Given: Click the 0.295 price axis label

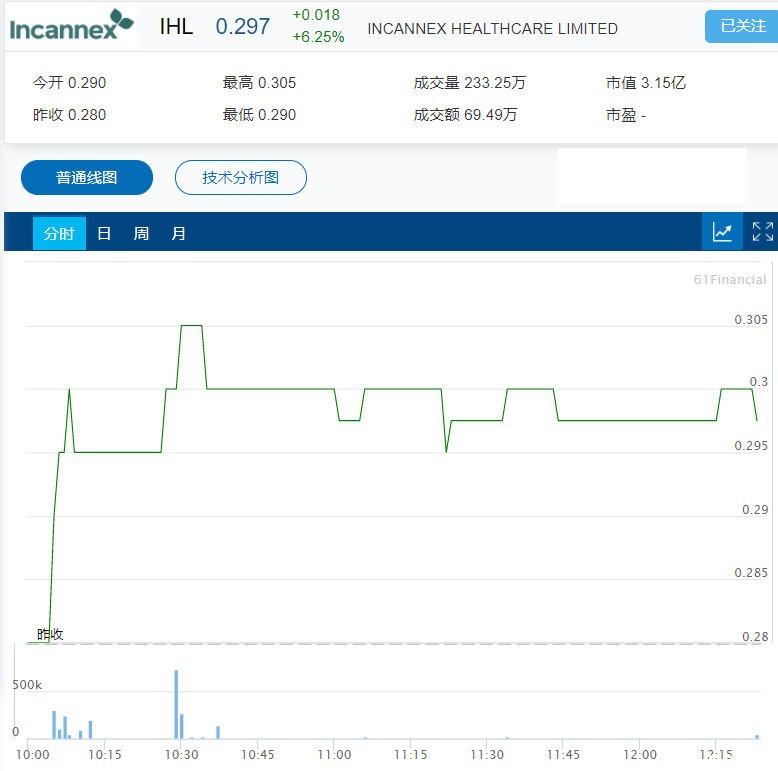Looking at the screenshot, I should click(x=751, y=446).
